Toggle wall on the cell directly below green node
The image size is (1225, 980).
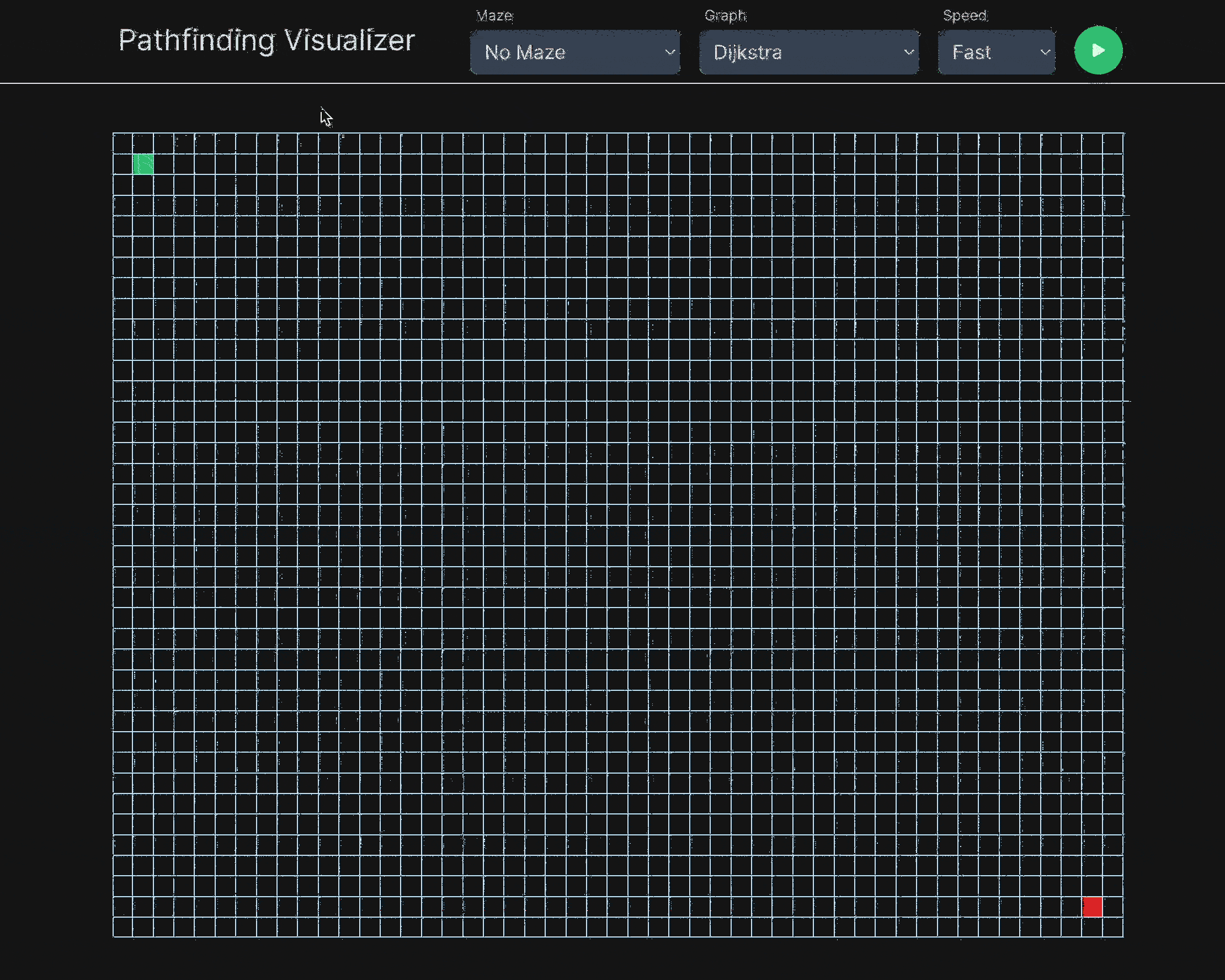(143, 185)
